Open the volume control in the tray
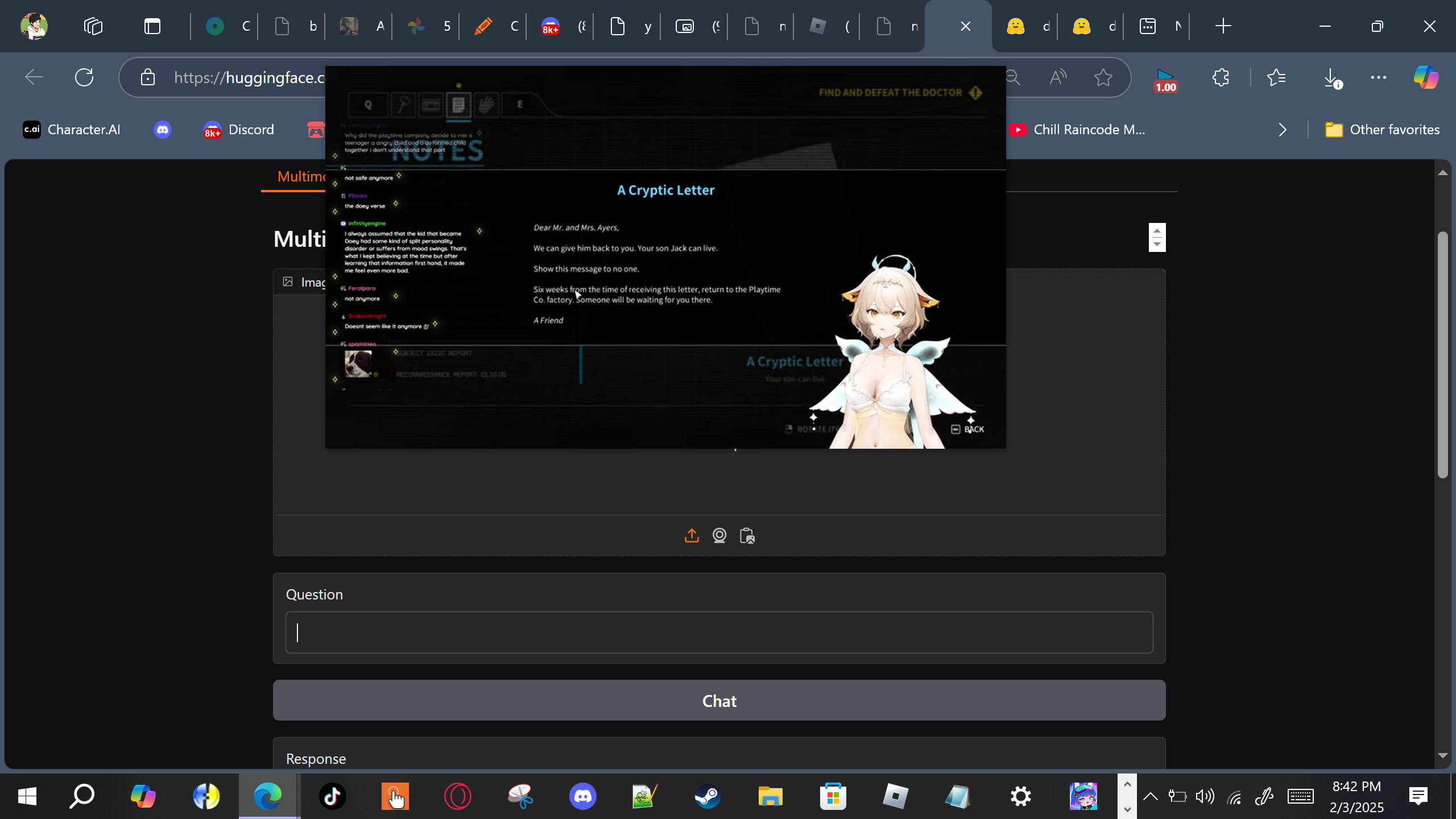Screen dimensions: 1456x819 pos(1205,796)
